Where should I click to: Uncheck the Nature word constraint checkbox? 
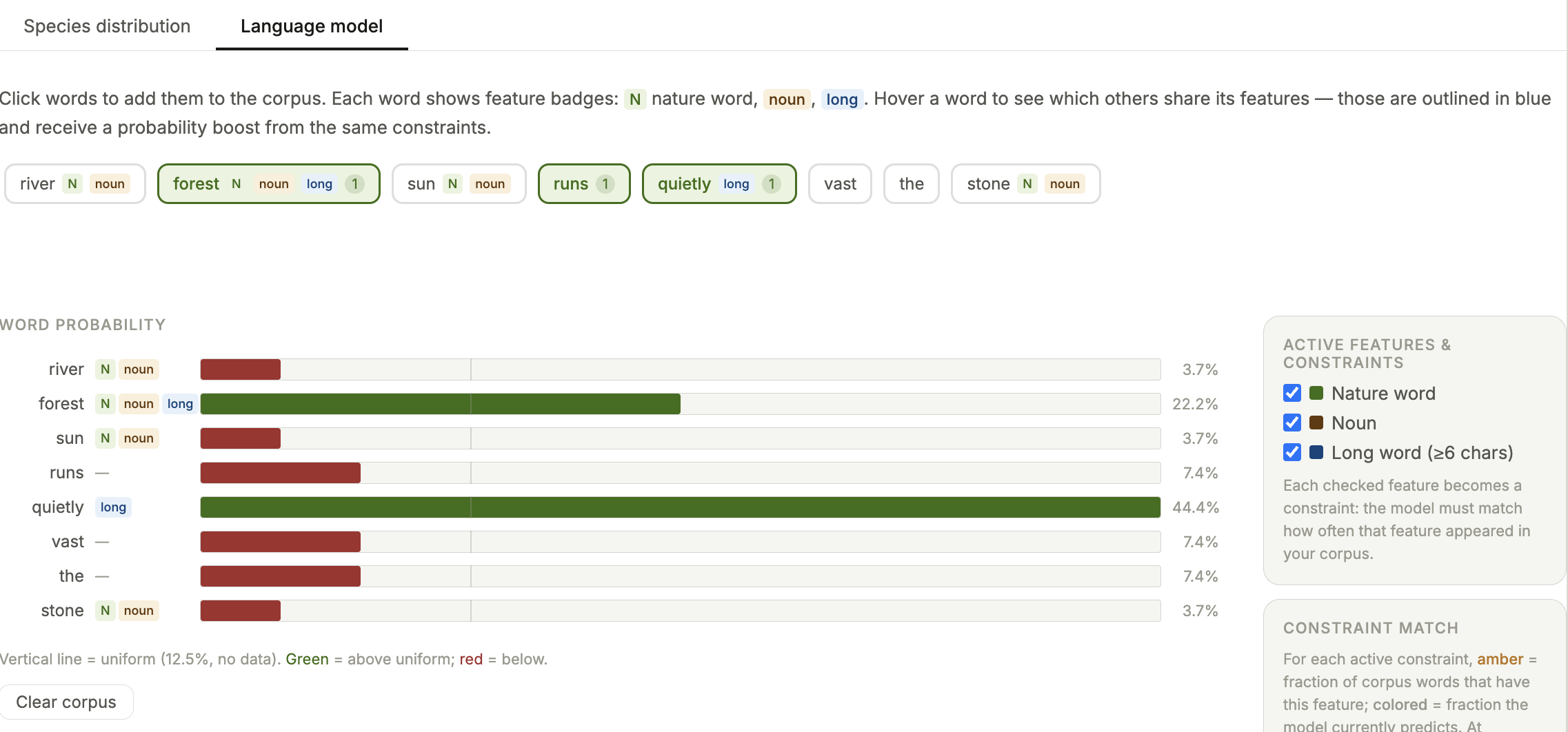pyautogui.click(x=1291, y=393)
